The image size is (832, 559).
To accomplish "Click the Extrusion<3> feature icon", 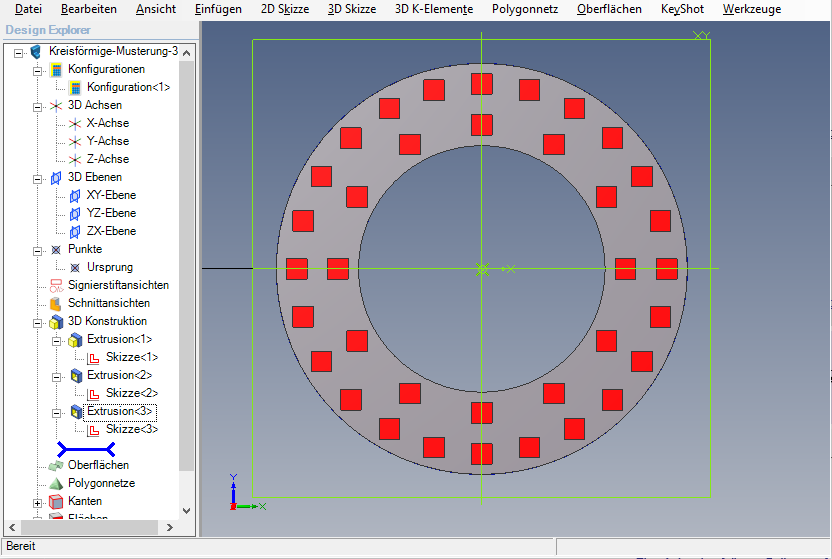I will coord(76,412).
